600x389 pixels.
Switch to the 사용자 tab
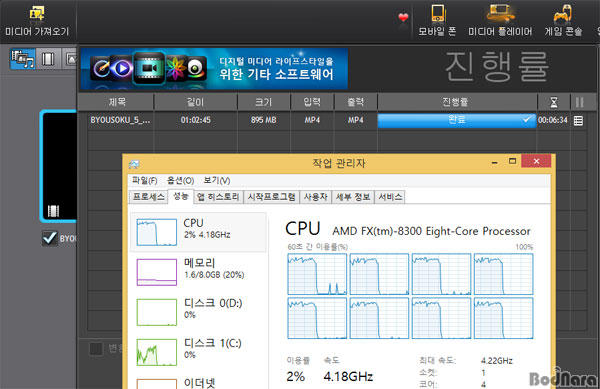click(x=315, y=197)
